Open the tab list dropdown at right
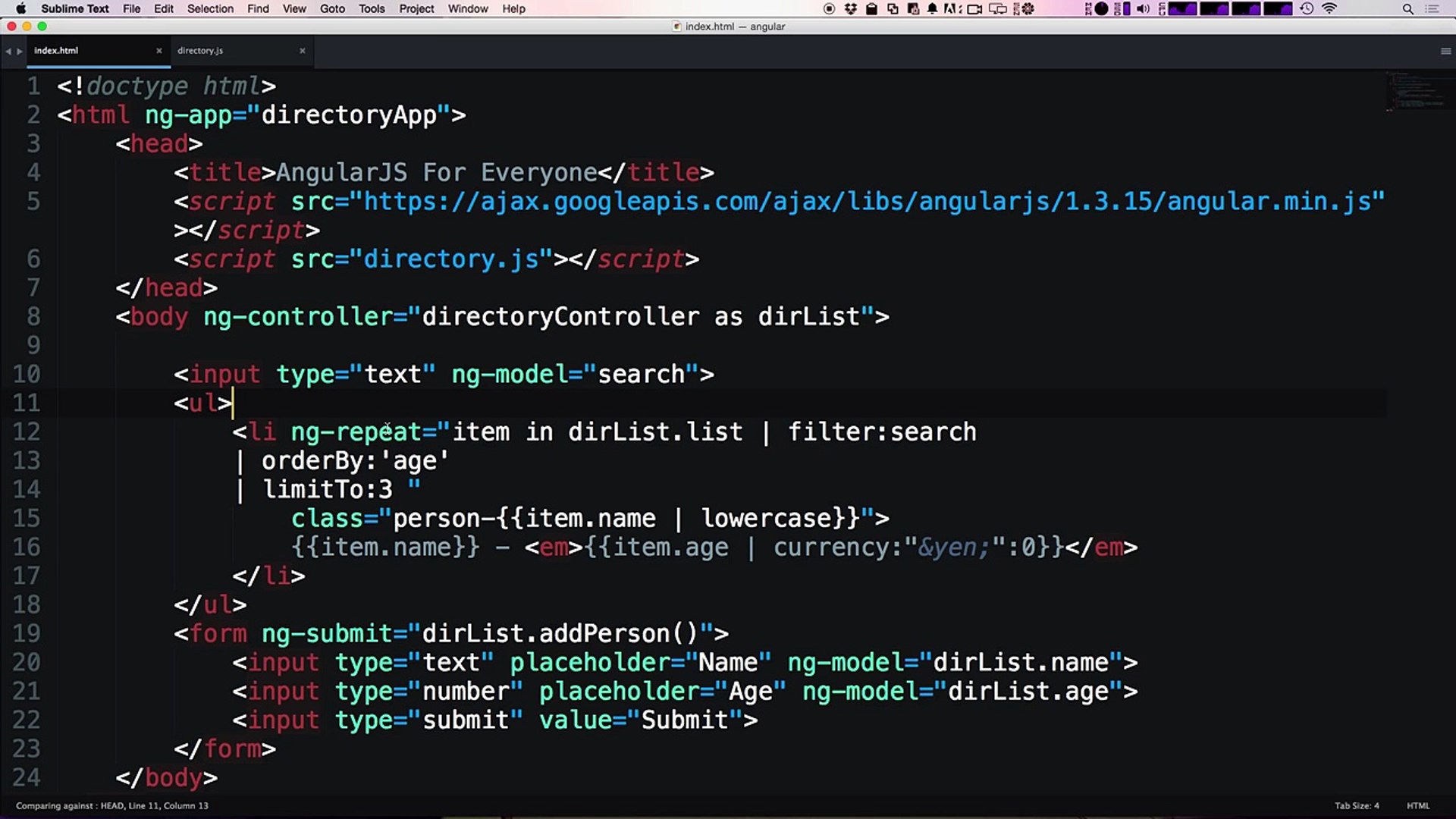Image resolution: width=1456 pixels, height=819 pixels. pyautogui.click(x=1445, y=52)
